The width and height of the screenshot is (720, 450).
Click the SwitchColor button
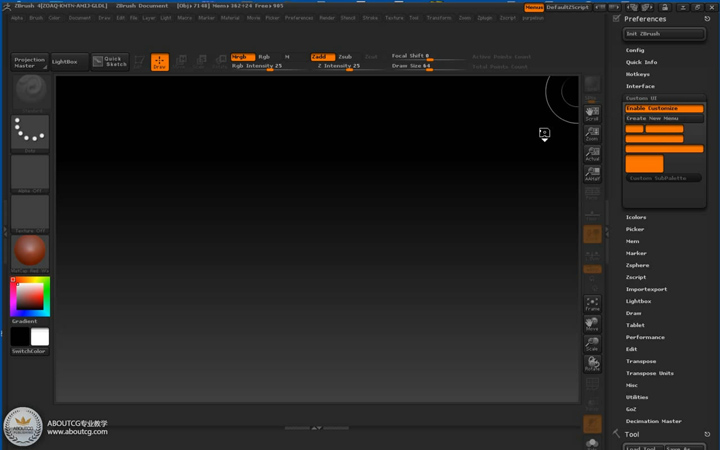coord(30,351)
